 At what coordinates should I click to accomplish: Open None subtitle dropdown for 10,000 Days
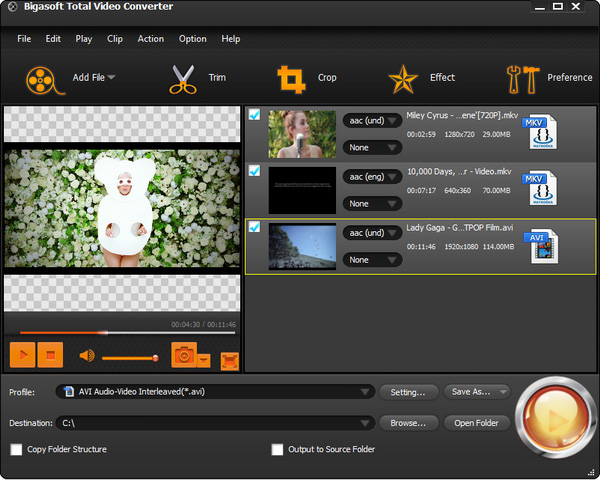[x=372, y=204]
